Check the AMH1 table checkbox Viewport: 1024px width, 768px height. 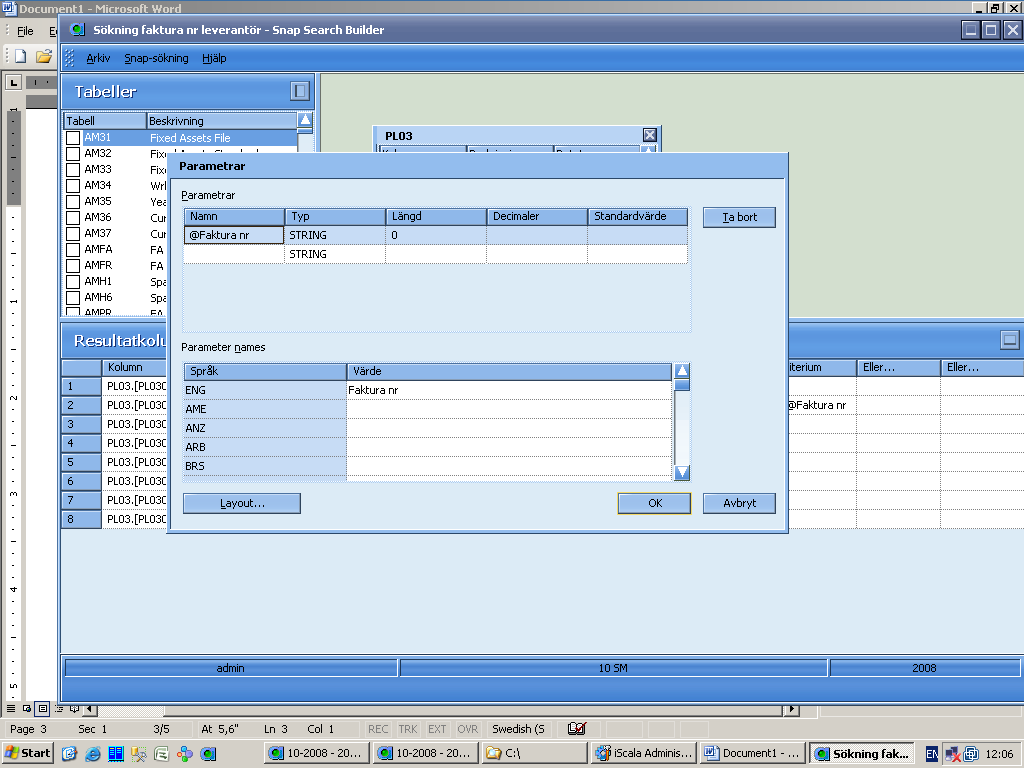click(x=73, y=281)
